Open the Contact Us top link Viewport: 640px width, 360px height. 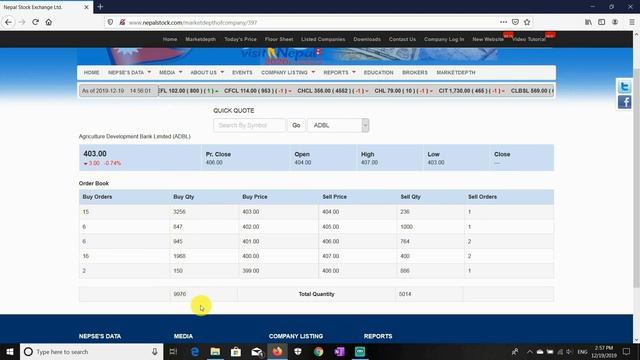pos(402,39)
